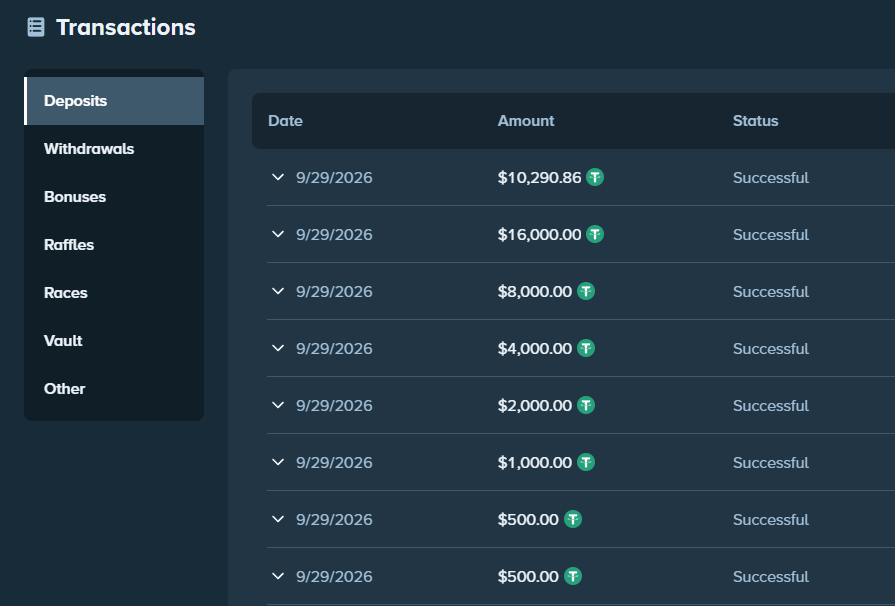Screen dimensions: 895x606
Task: Click the Transactions page title
Action: click(126, 27)
